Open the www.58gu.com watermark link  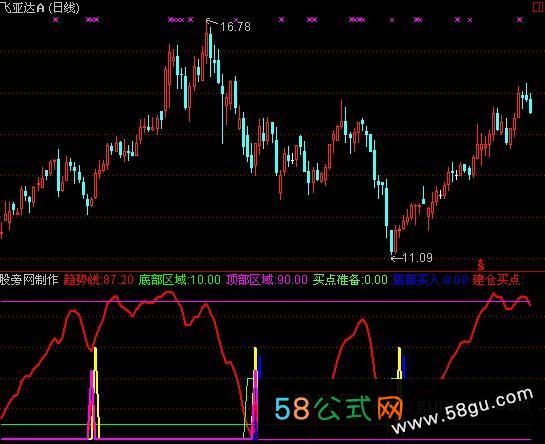[462, 412]
